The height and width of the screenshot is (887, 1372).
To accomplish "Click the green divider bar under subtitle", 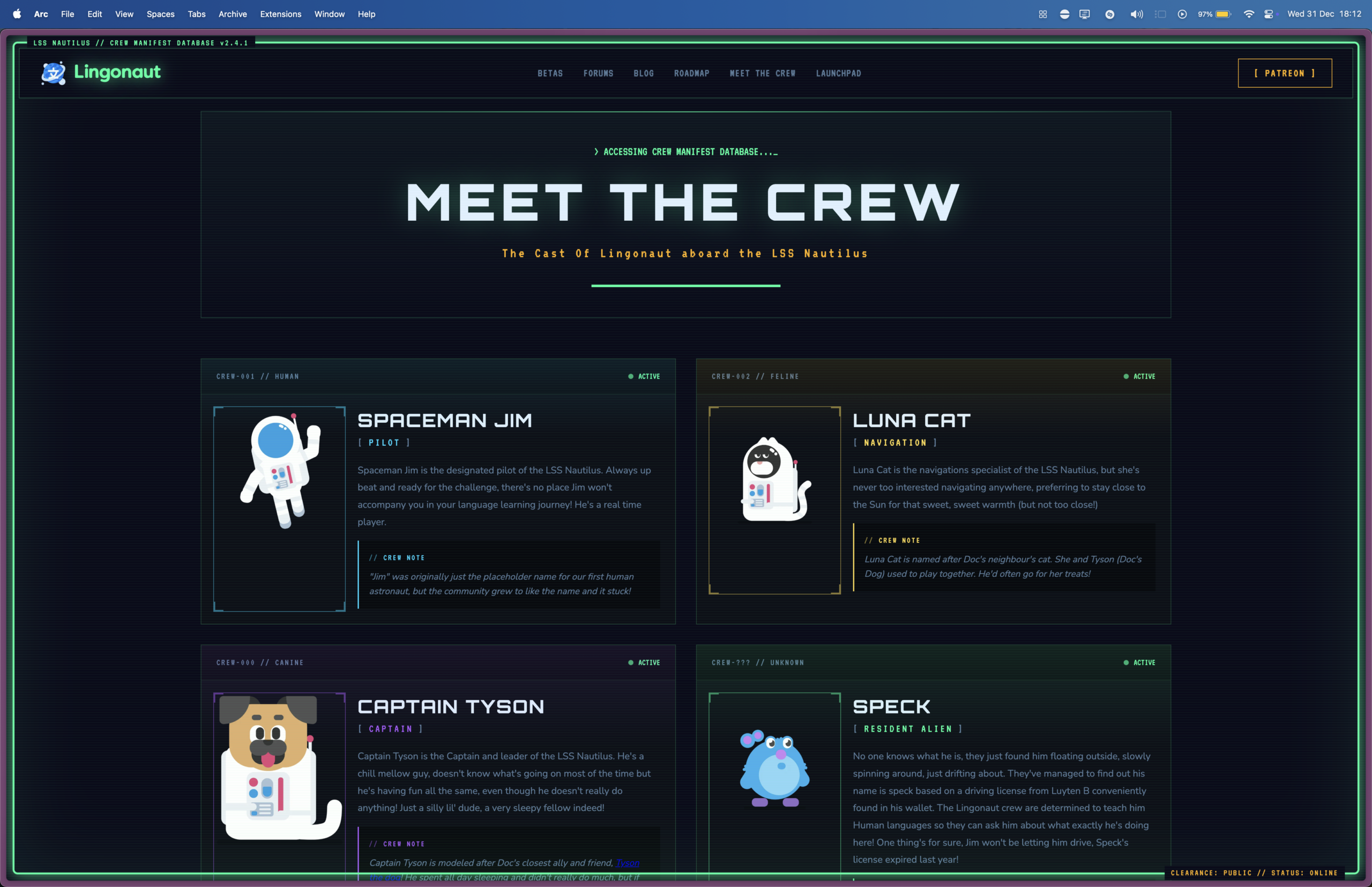I will click(685, 286).
